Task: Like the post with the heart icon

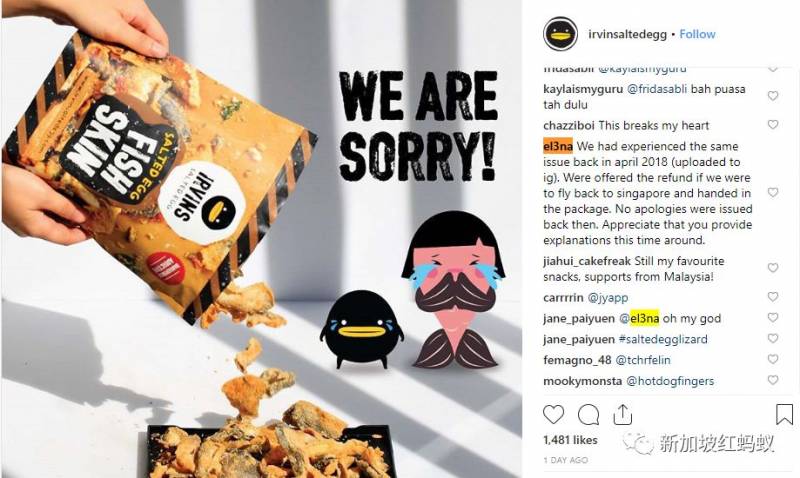Action: (554, 414)
